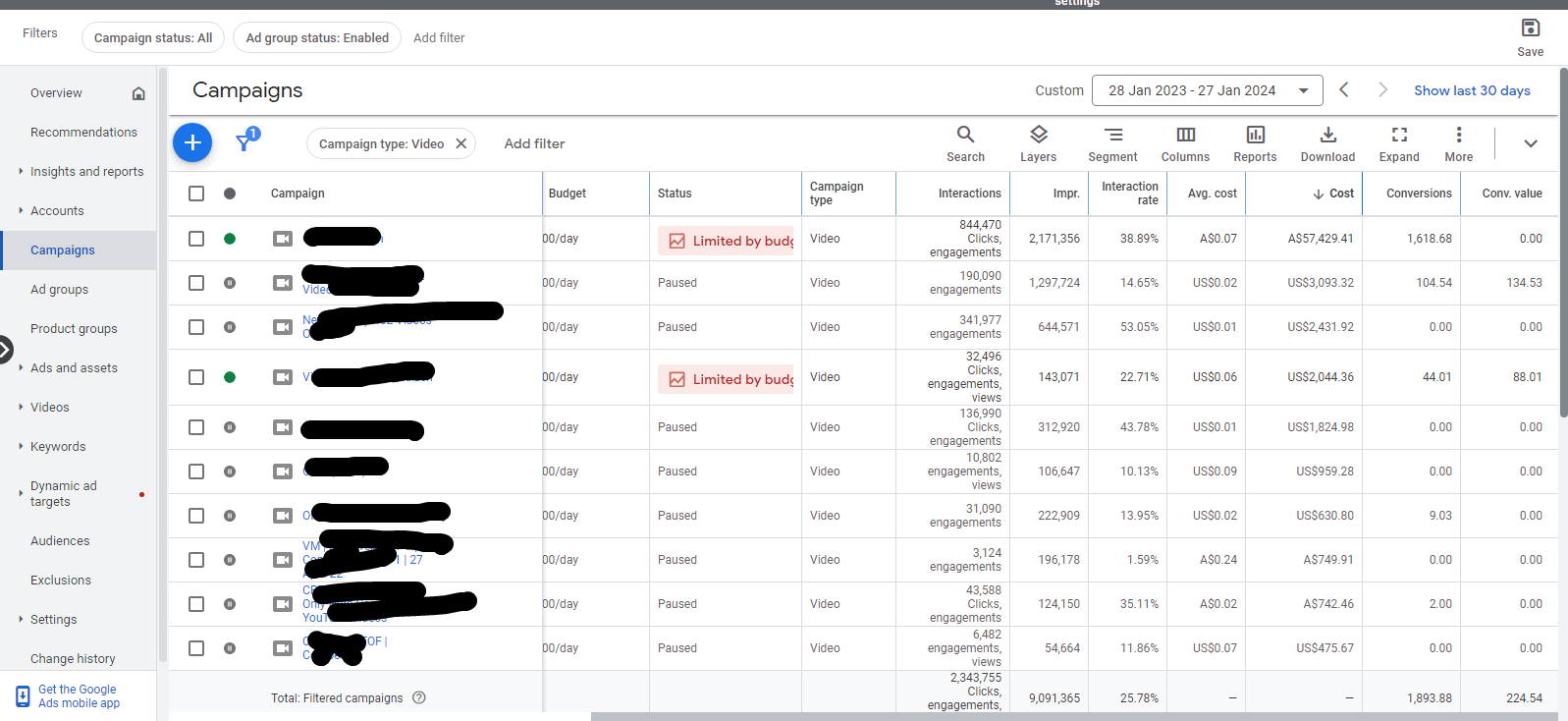The image size is (1568, 721).
Task: Check the first campaign row checkbox
Action: click(x=196, y=239)
